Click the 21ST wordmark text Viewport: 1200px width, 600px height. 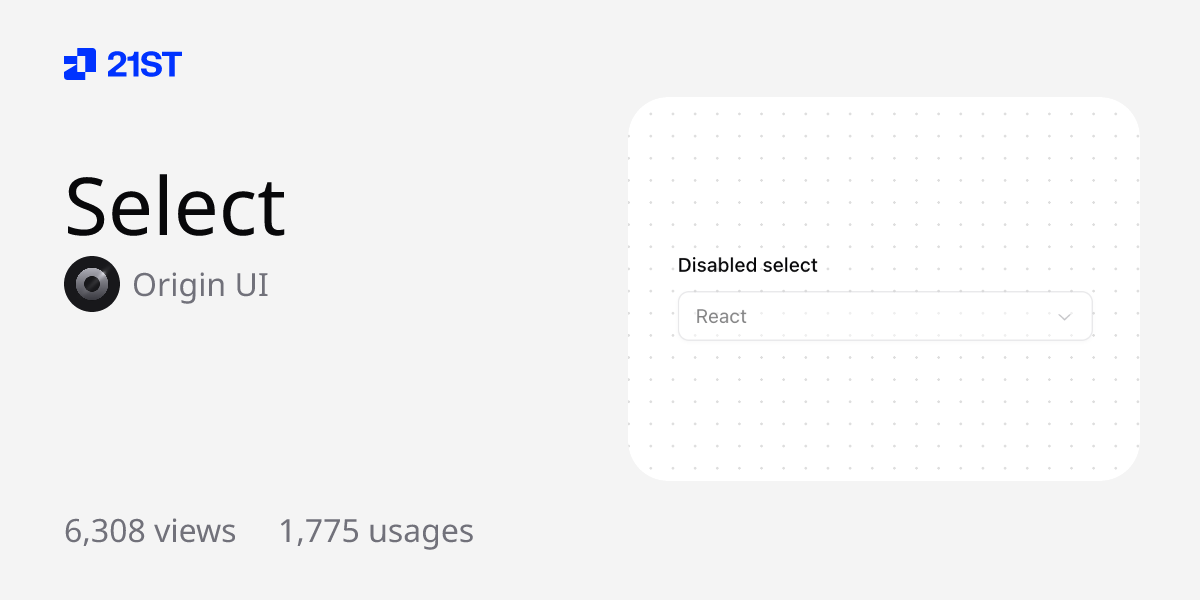click(x=144, y=65)
